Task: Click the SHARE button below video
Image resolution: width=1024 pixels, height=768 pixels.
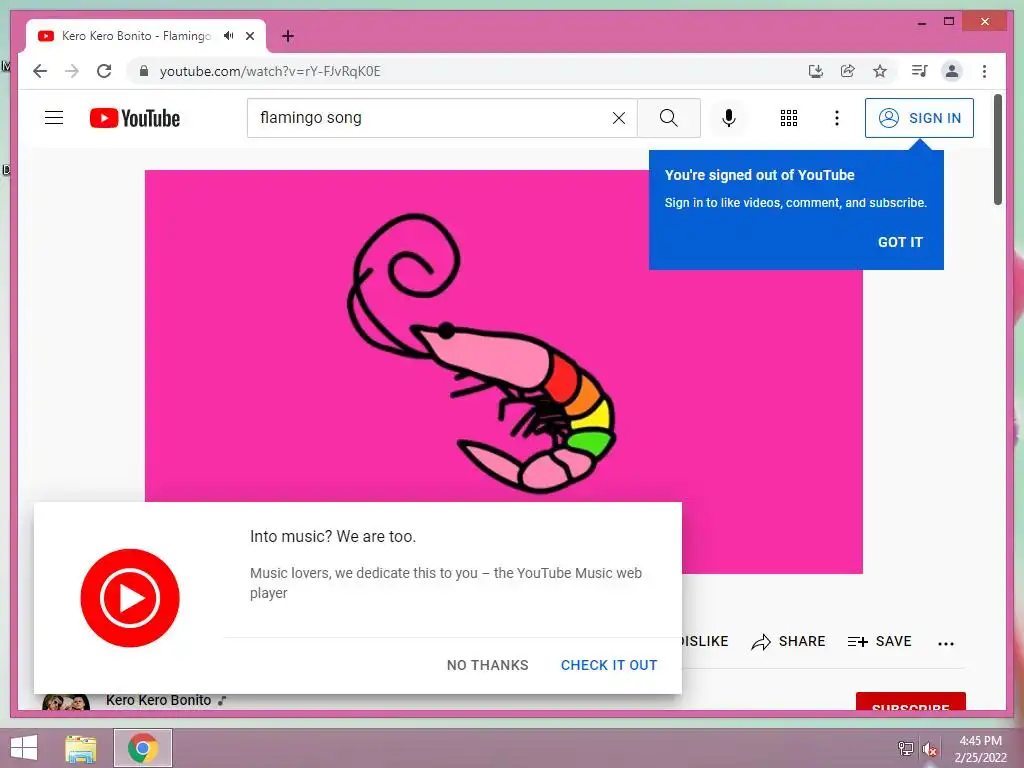Action: 788,642
